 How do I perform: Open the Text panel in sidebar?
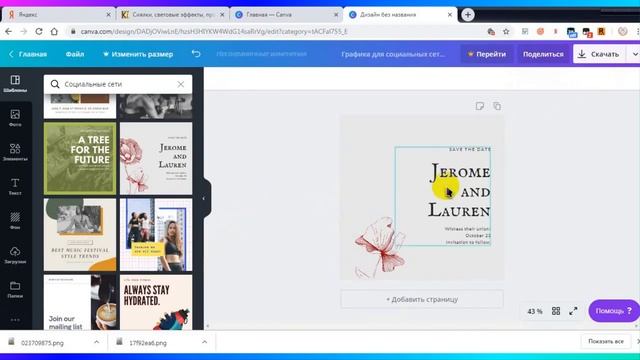point(15,187)
